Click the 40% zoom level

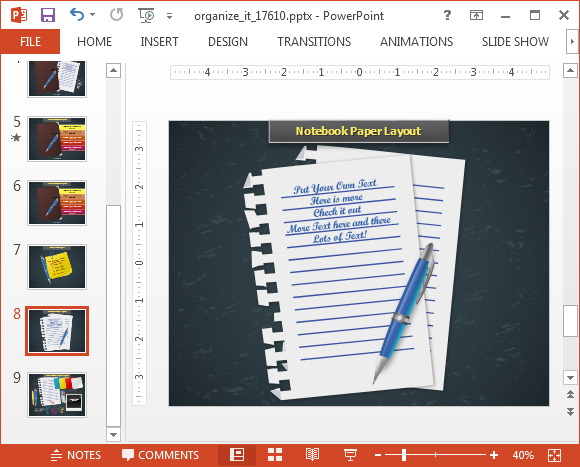point(523,455)
